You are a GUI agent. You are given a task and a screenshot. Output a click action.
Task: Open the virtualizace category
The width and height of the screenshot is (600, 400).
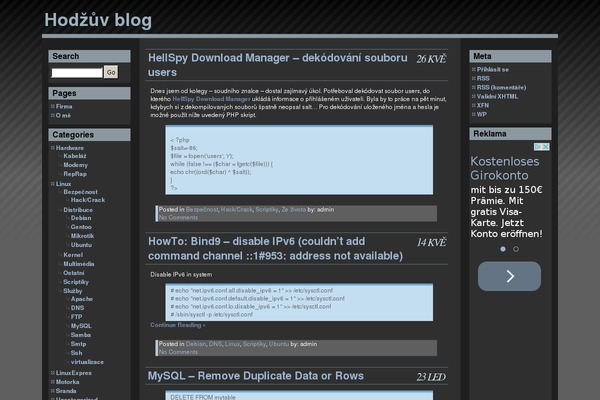(x=87, y=362)
